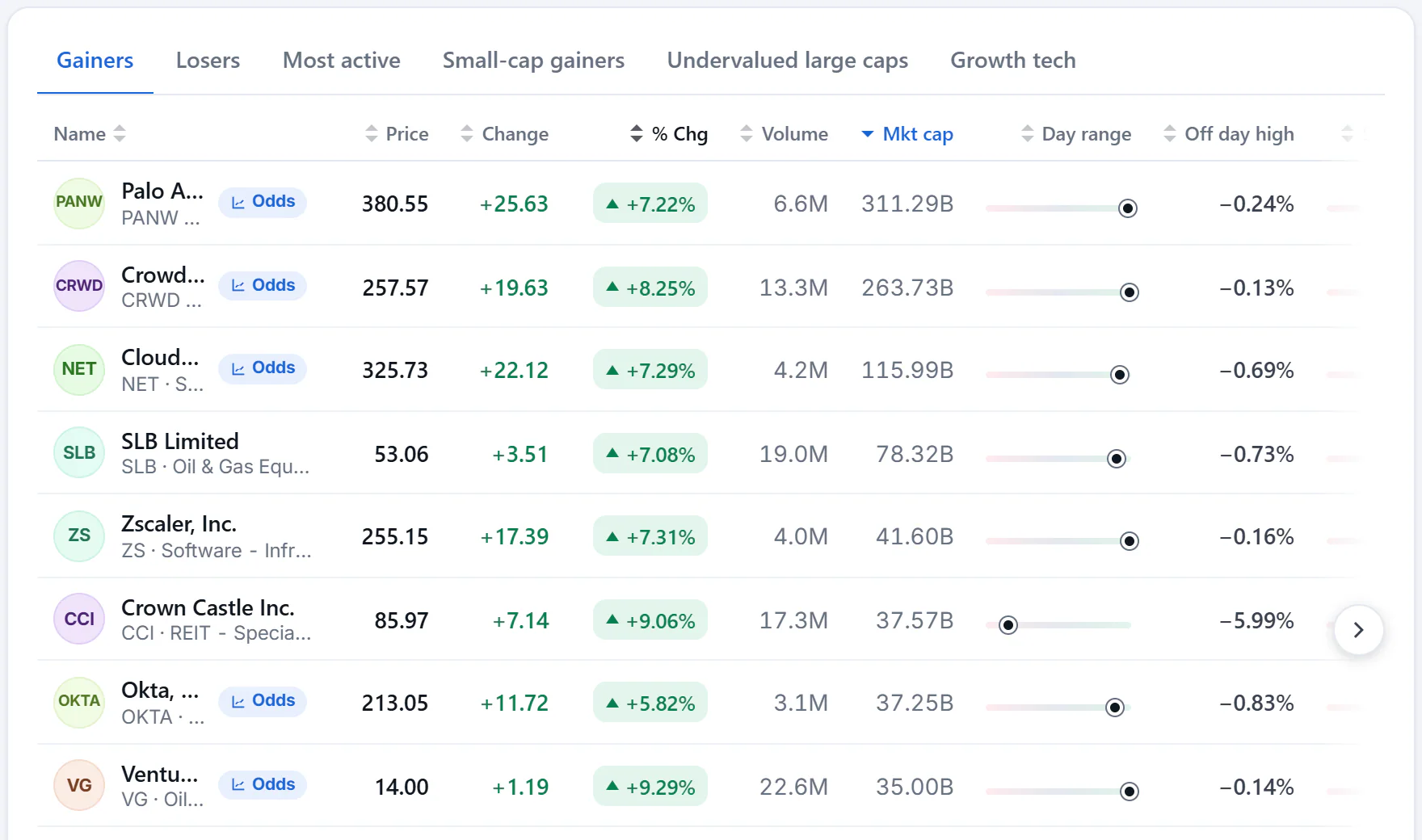Sort by Change column arrows
This screenshot has height=840, width=1422.
tap(467, 134)
